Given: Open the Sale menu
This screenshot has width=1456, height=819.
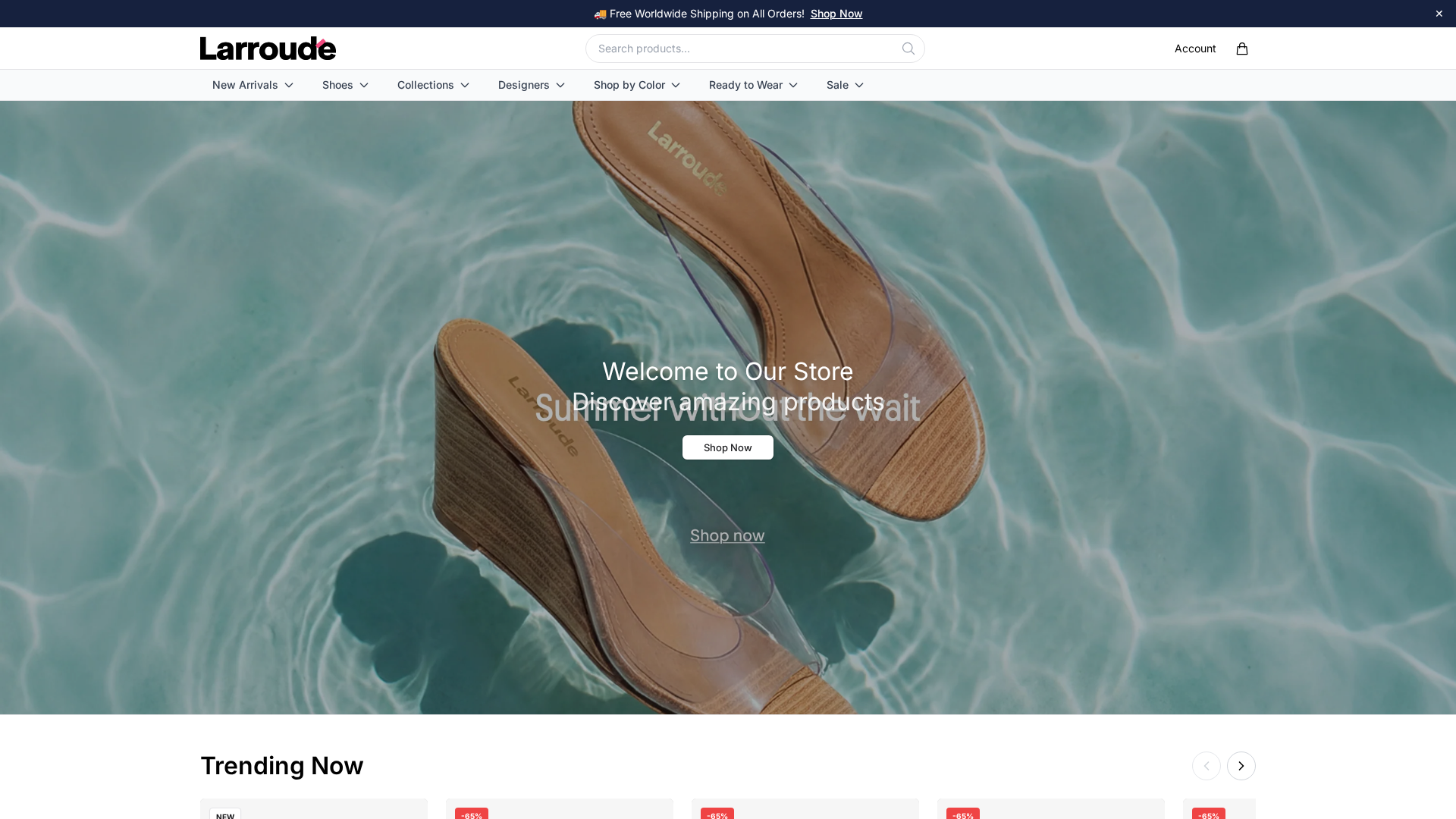Looking at the screenshot, I should coord(845,85).
